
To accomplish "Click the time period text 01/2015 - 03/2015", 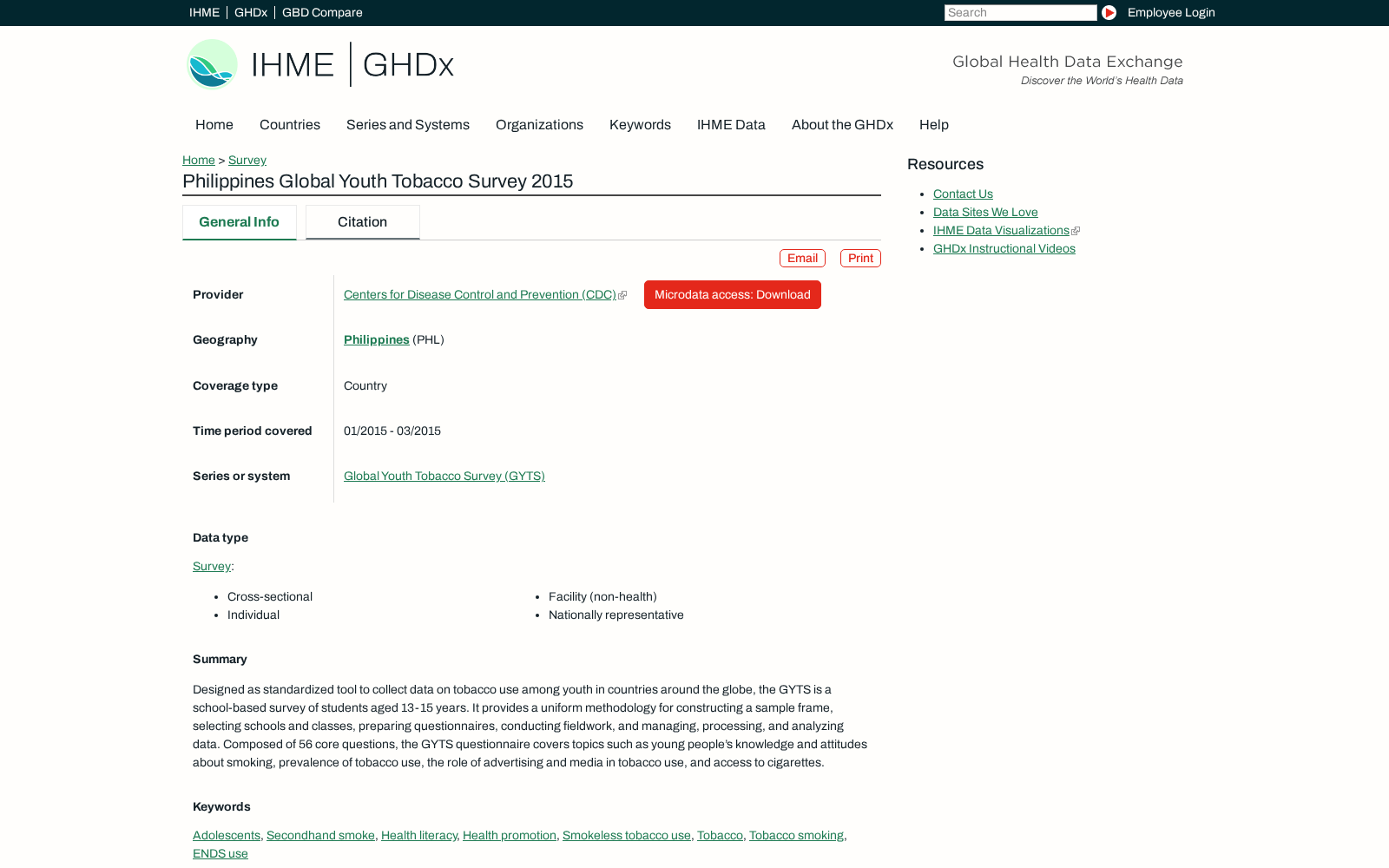I will coord(392,431).
